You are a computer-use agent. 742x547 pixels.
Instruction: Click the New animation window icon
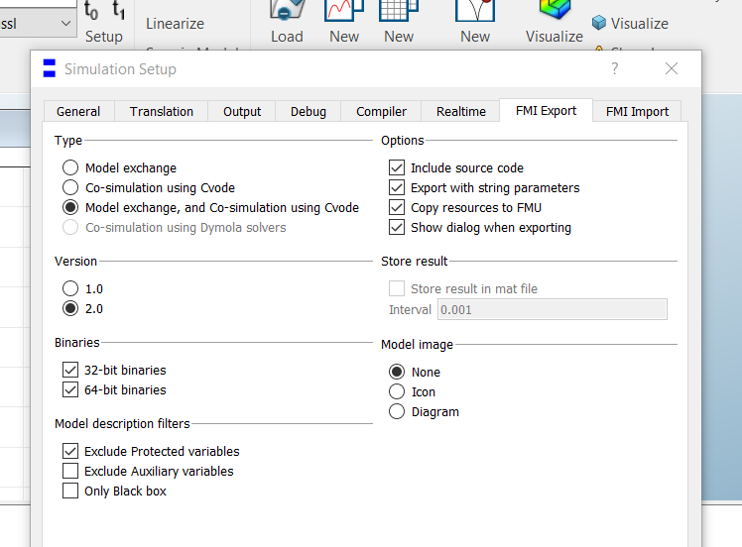pos(475,10)
